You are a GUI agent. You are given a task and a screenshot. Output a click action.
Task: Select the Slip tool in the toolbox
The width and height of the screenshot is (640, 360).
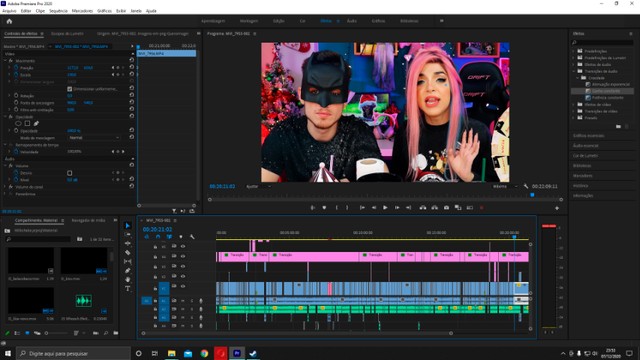coord(127,262)
